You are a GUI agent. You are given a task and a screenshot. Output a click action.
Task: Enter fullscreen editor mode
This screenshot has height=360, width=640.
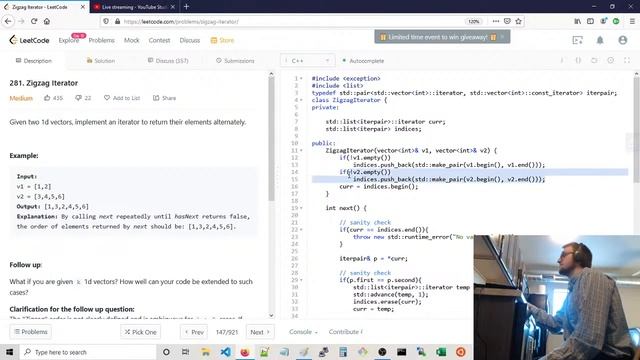pos(627,60)
